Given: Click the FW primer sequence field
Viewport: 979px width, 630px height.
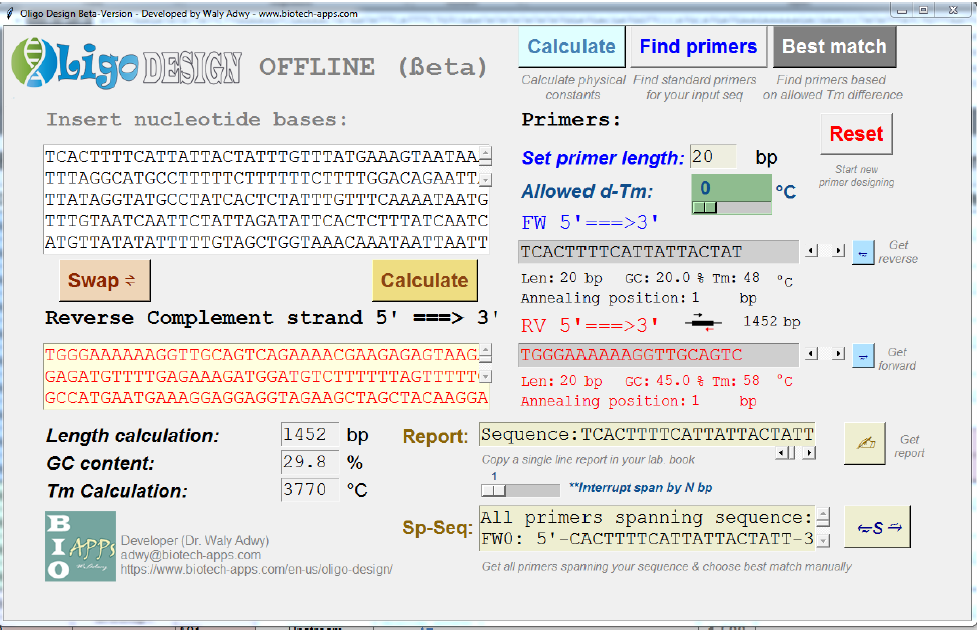Looking at the screenshot, I should pyautogui.click(x=658, y=252).
